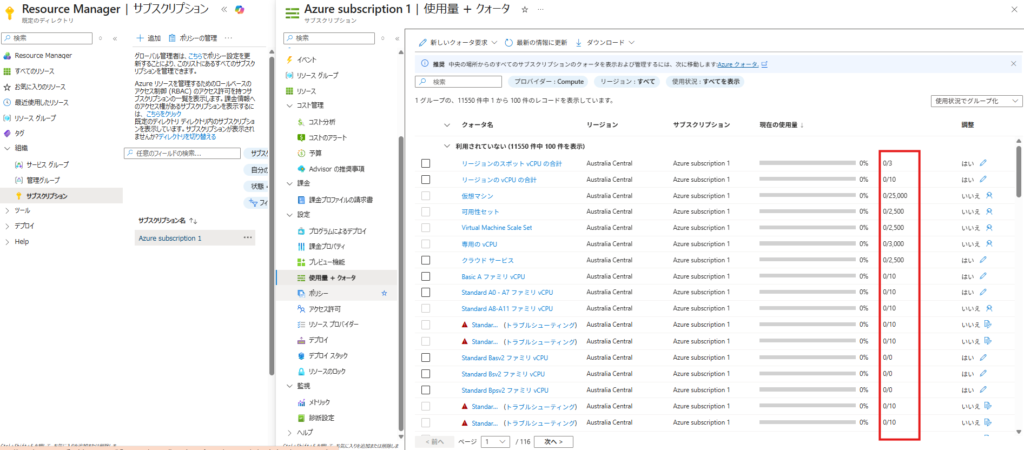Open コストのアラート icon
Screen dimensions: 1024x450
click(x=301, y=137)
